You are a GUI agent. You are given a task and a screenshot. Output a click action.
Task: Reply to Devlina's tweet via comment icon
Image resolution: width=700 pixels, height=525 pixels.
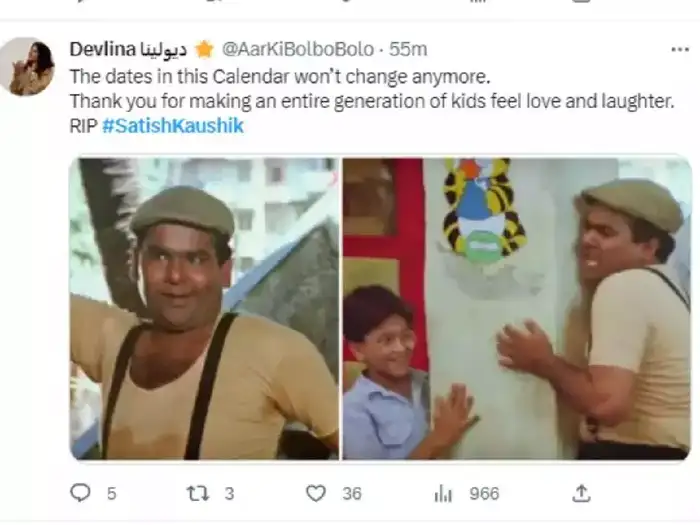[x=81, y=493]
